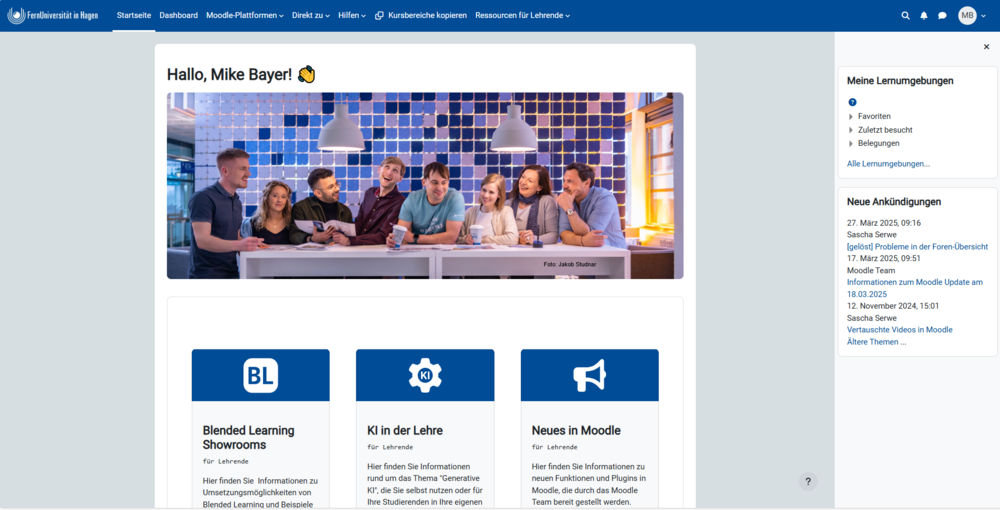This screenshot has height=510, width=1000.
Task: Open the Dashboard menu item
Action: pos(179,15)
